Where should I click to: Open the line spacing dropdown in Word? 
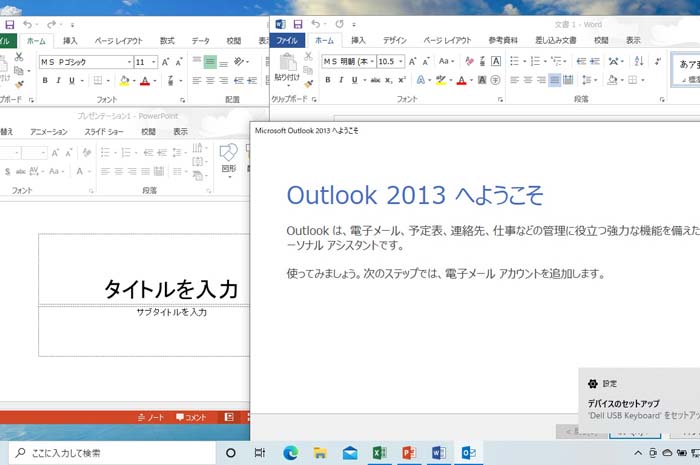click(x=589, y=80)
